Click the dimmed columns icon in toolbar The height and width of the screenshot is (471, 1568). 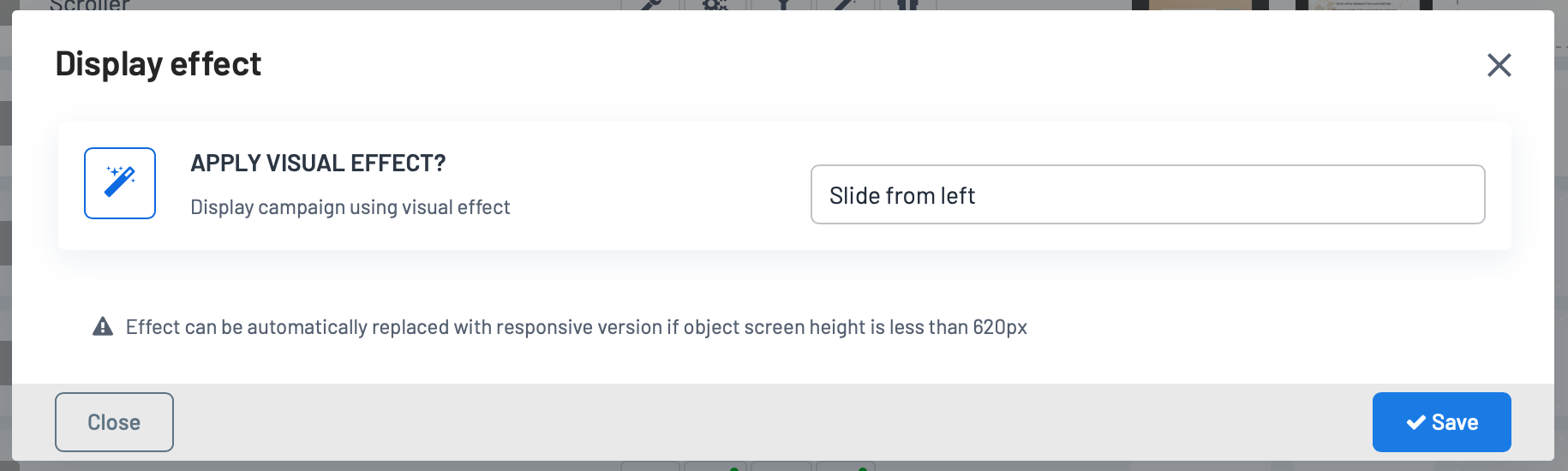(907, 4)
